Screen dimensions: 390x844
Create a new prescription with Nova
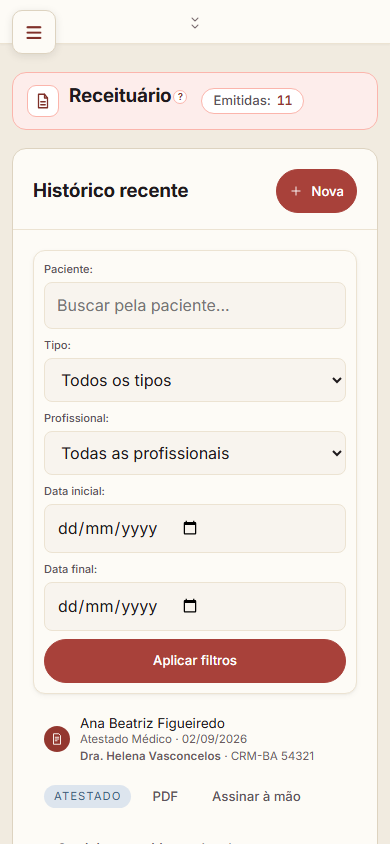click(x=316, y=191)
